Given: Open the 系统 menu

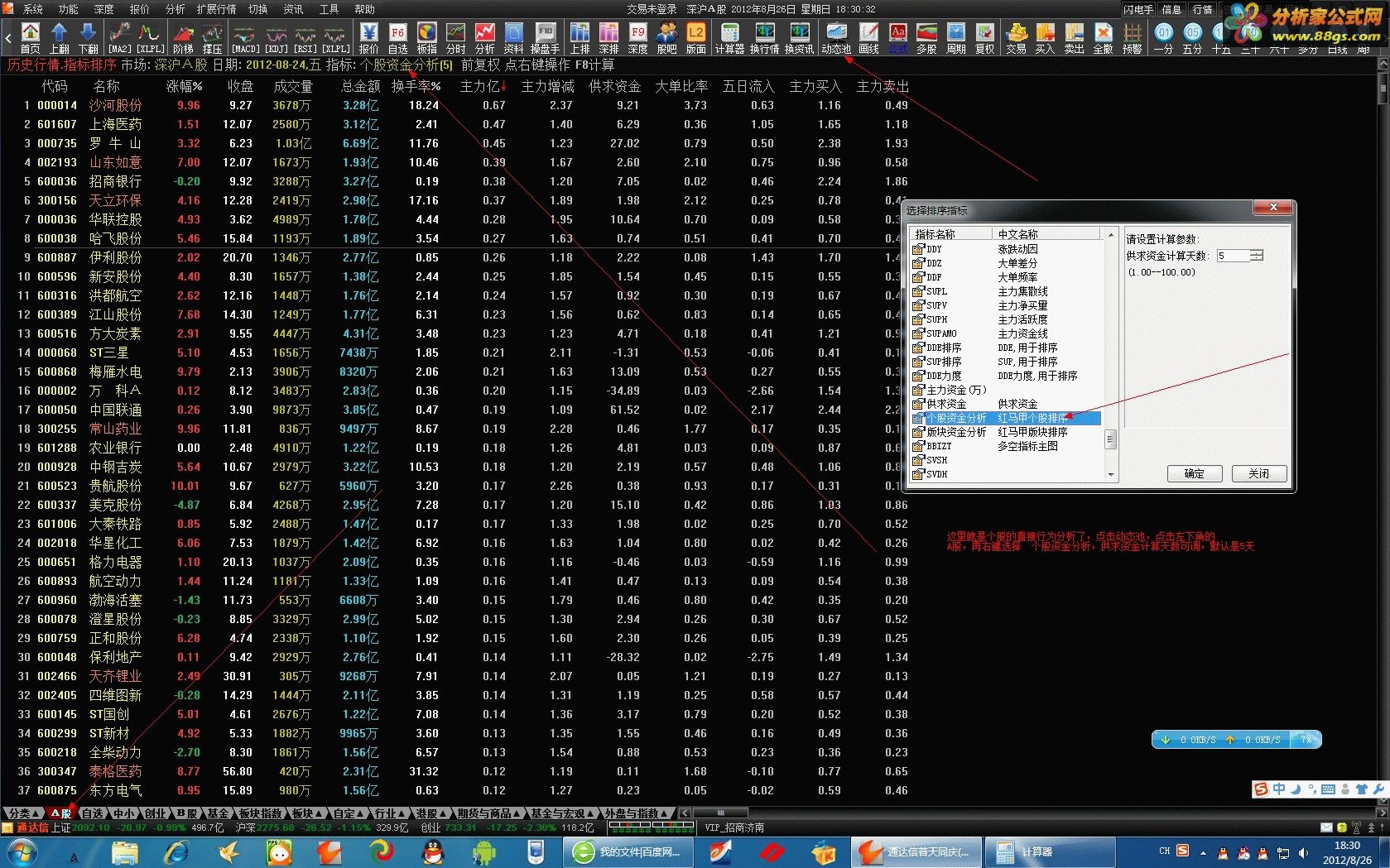Looking at the screenshot, I should [33, 9].
